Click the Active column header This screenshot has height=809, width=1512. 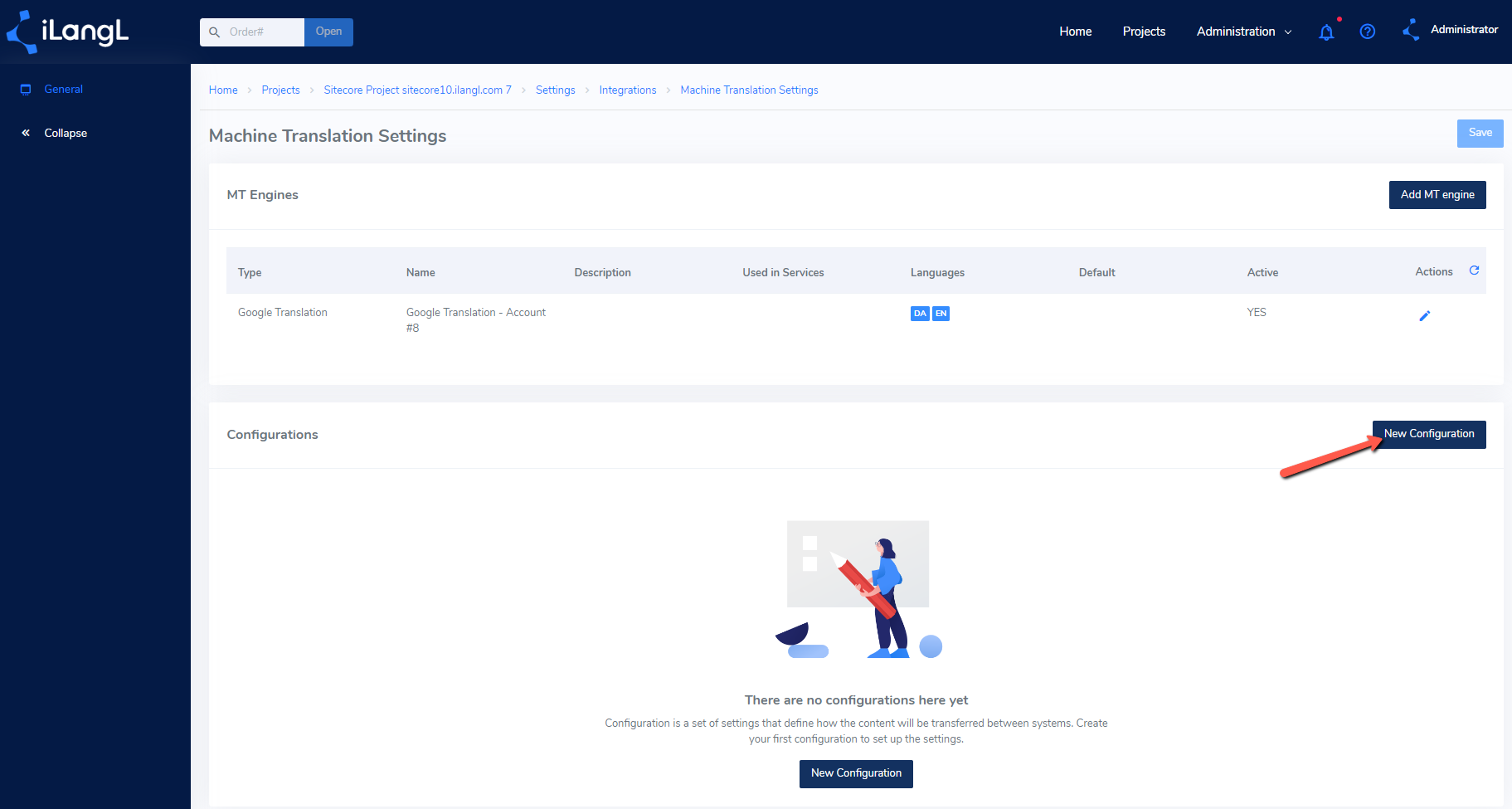[1262, 273]
